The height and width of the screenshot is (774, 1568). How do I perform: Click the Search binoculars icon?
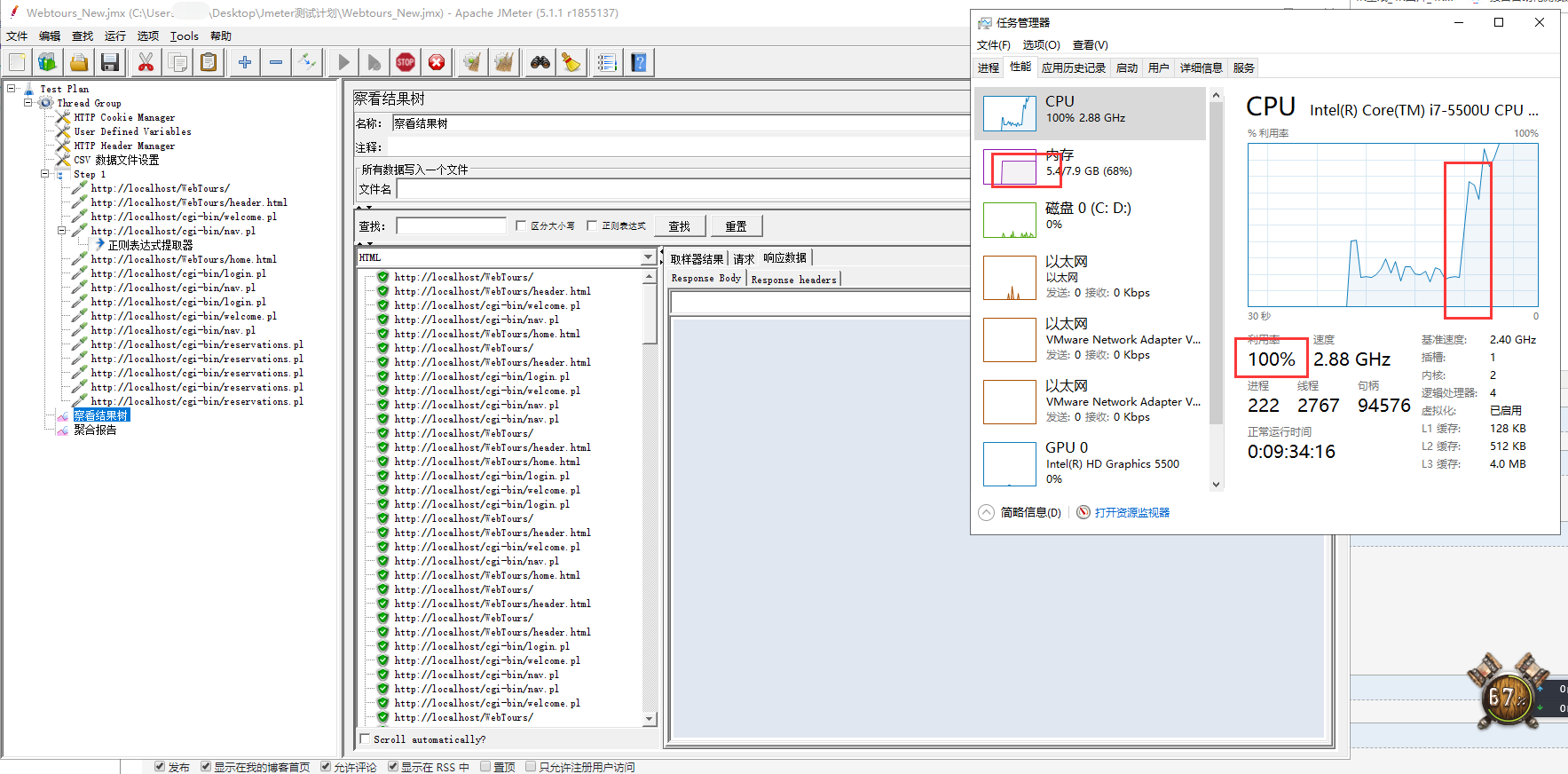[x=540, y=62]
